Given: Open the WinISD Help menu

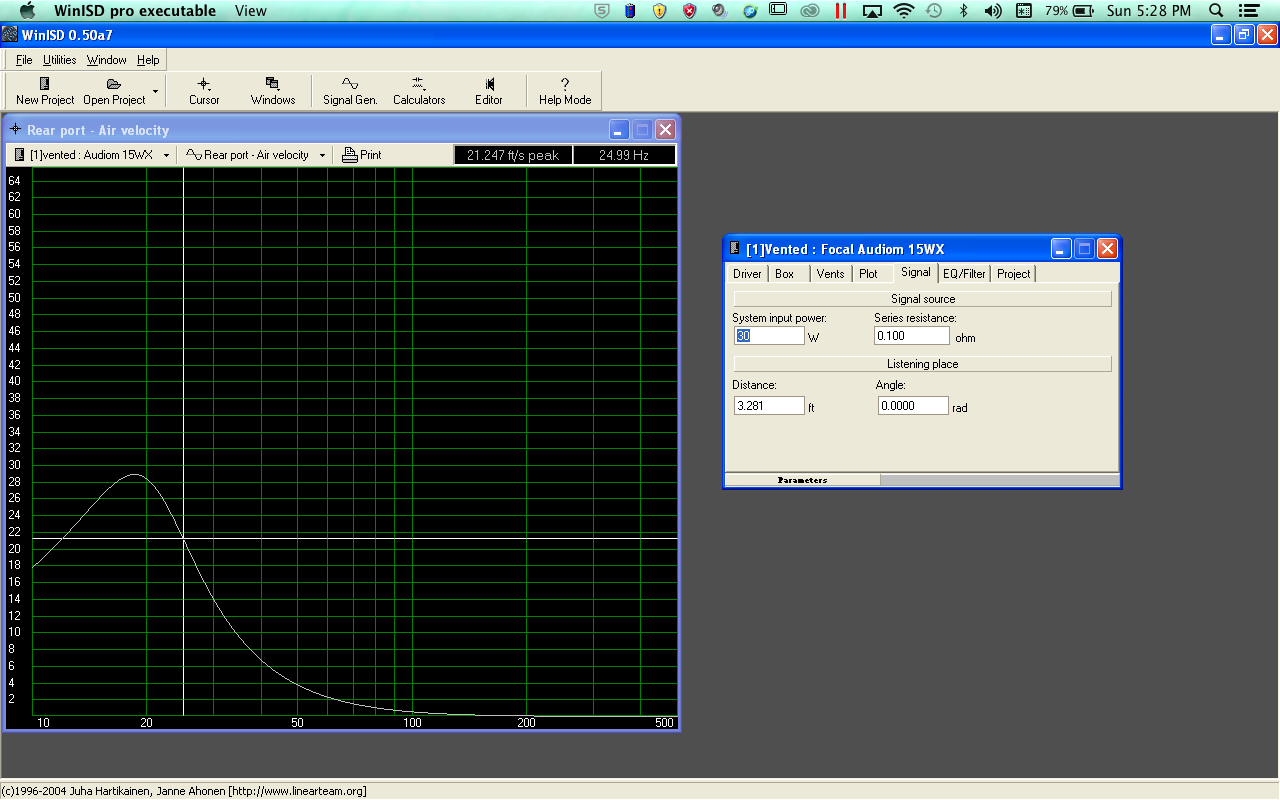Looking at the screenshot, I should 148,60.
